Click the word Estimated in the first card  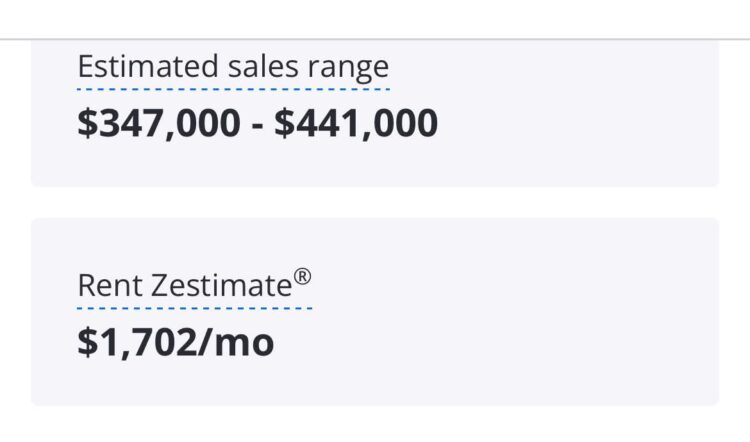point(148,66)
